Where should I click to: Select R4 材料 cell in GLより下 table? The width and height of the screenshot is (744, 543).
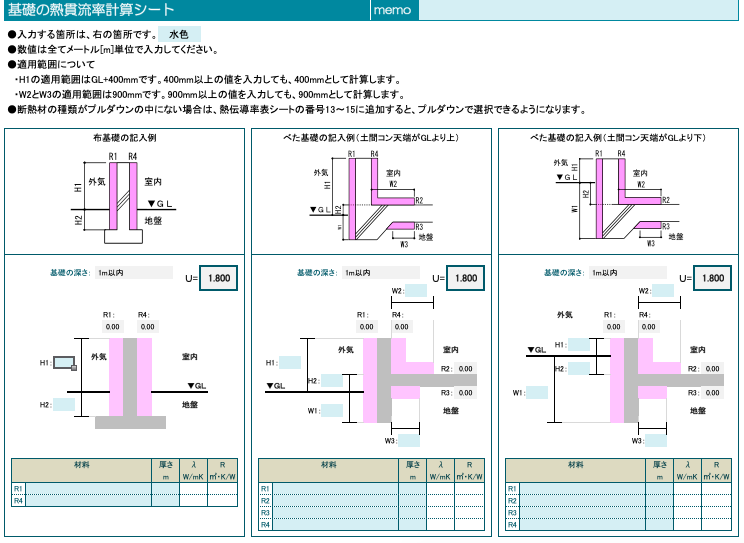tap(582, 524)
